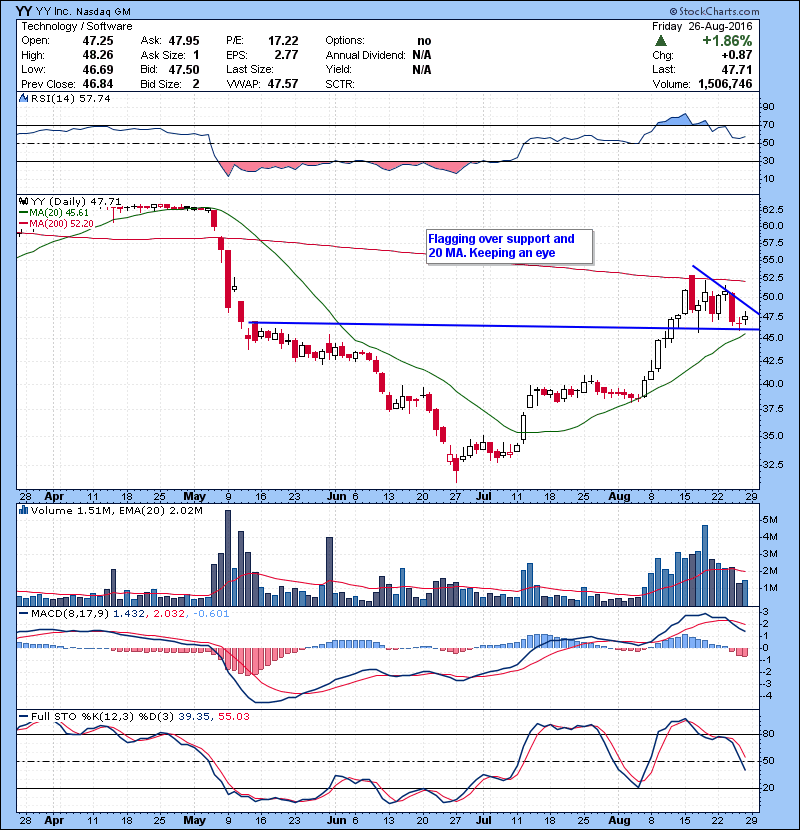The width and height of the screenshot is (800, 830).
Task: Click the Annual Dividend N/A value
Action: pyautogui.click(x=421, y=55)
